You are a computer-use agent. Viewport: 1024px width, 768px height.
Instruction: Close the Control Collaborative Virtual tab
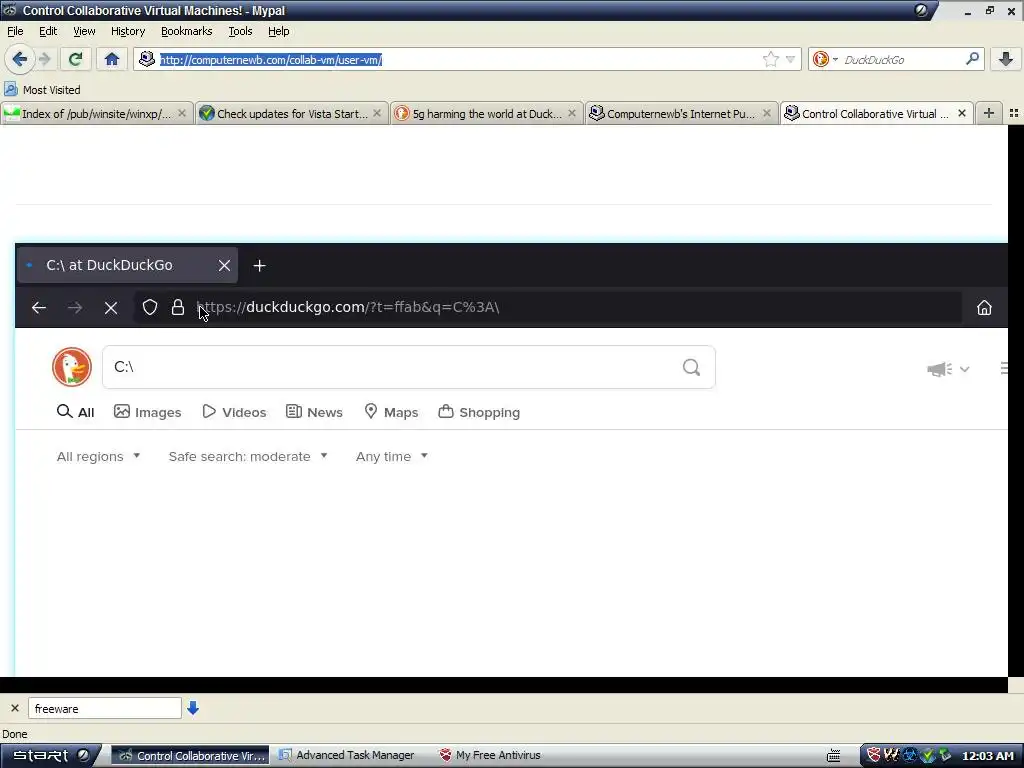pos(961,113)
